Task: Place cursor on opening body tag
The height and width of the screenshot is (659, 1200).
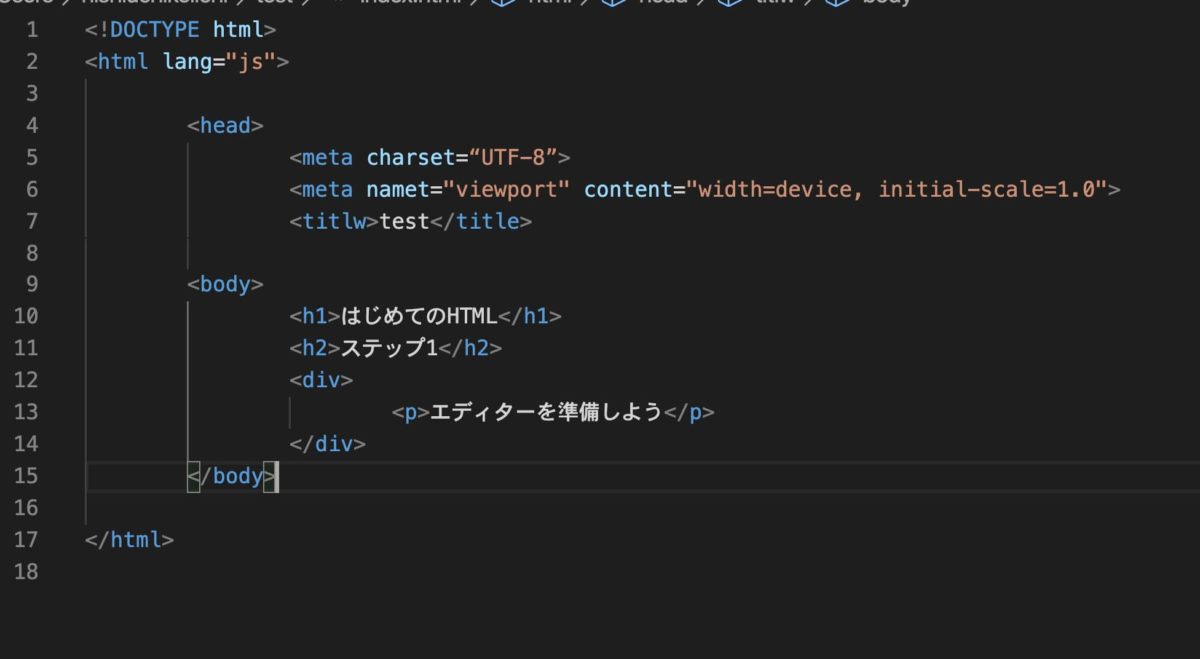Action: coord(225,284)
